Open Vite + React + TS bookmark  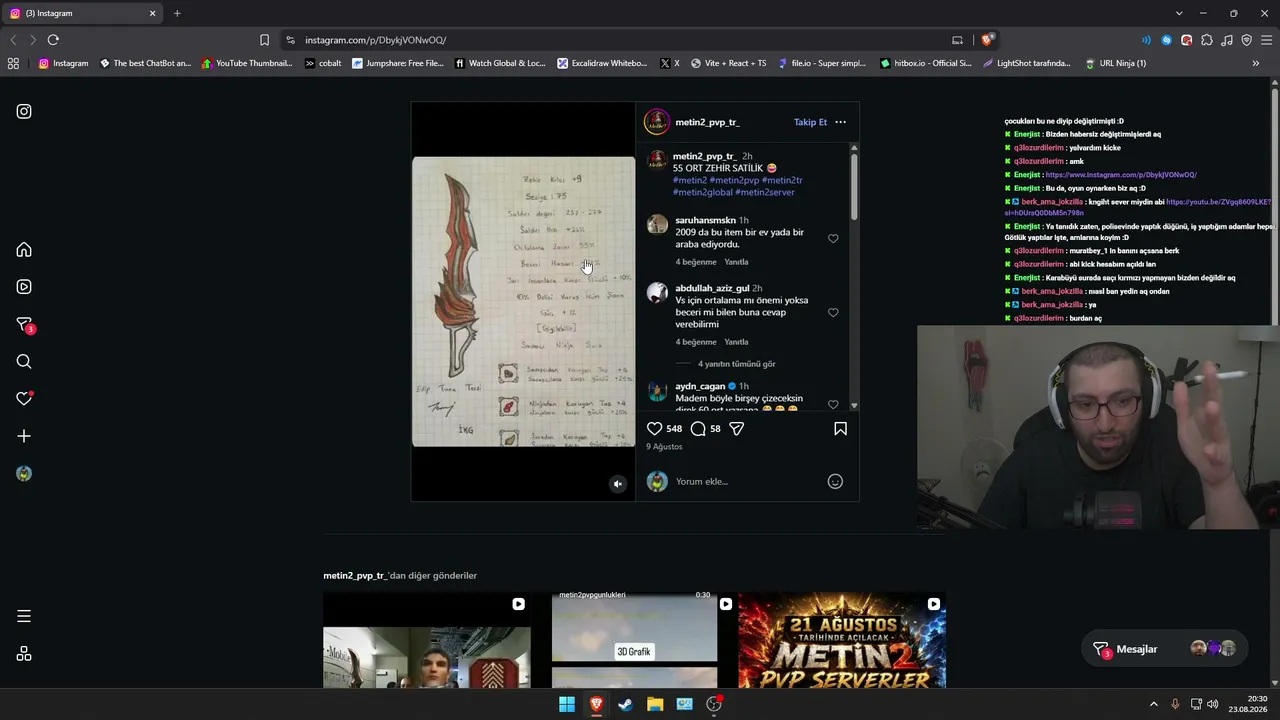click(x=728, y=63)
